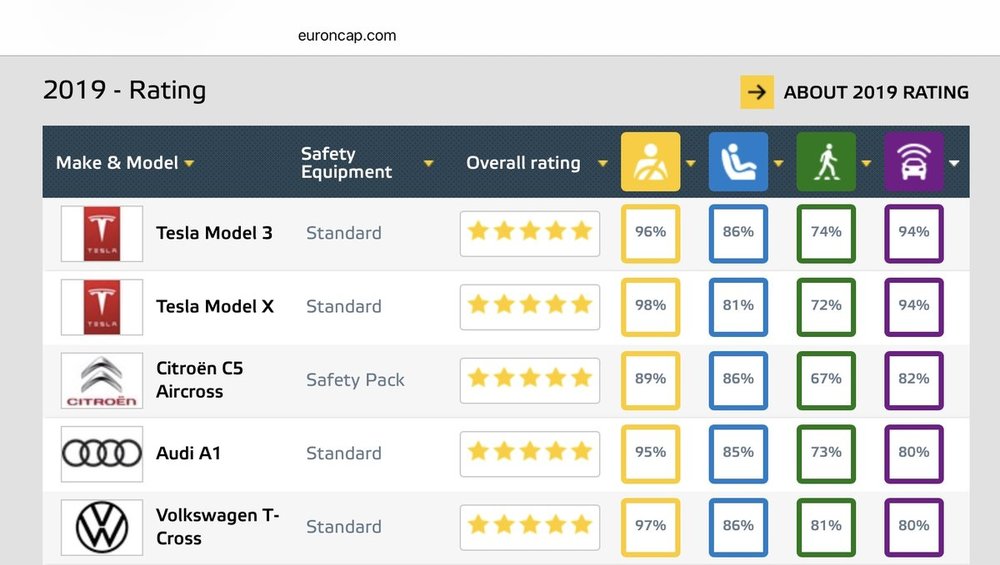Click the 96% yellow score box for Tesla Model 3
Viewport: 1000px width, 565px height.
[651, 233]
